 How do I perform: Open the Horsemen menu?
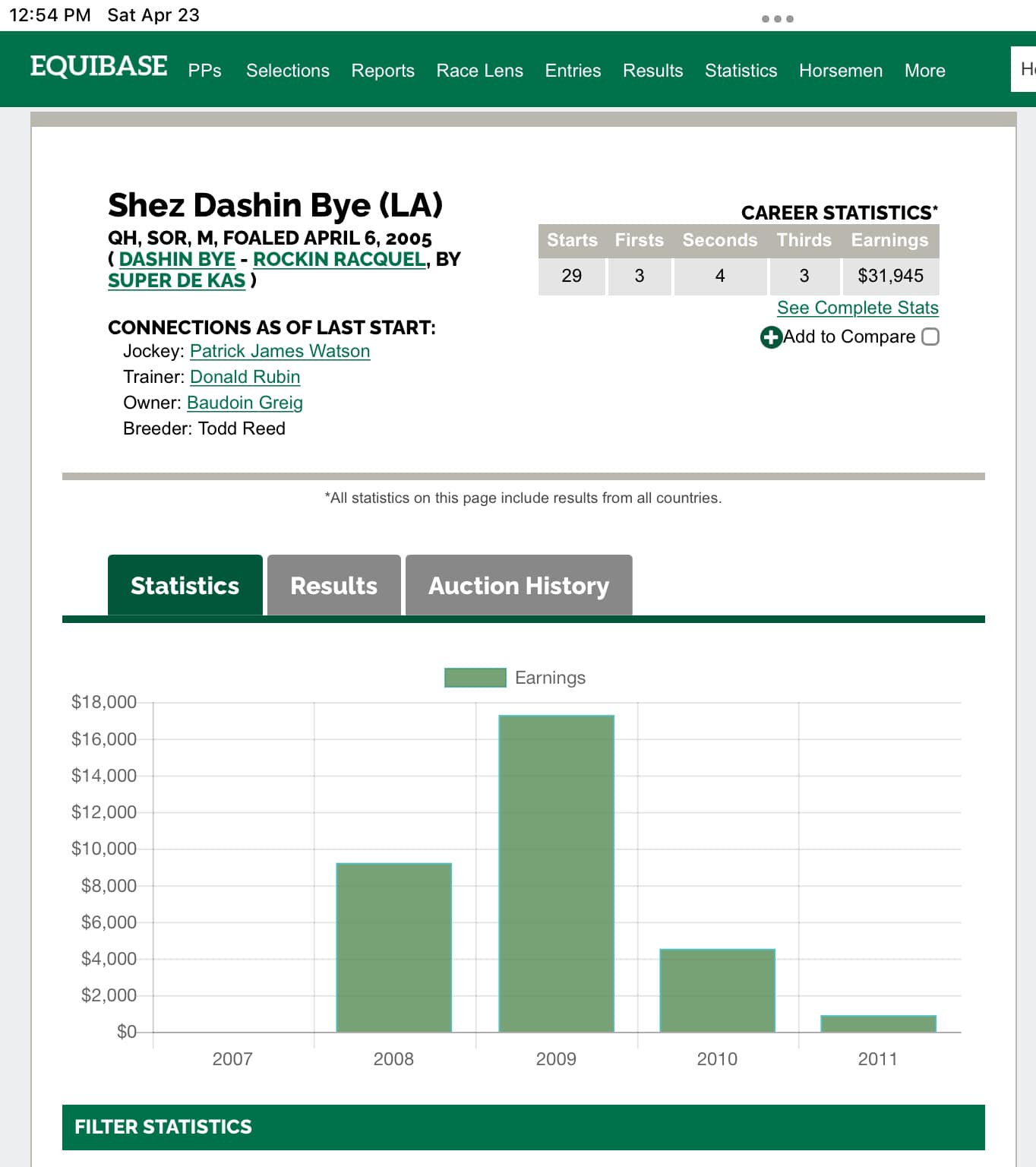point(841,71)
